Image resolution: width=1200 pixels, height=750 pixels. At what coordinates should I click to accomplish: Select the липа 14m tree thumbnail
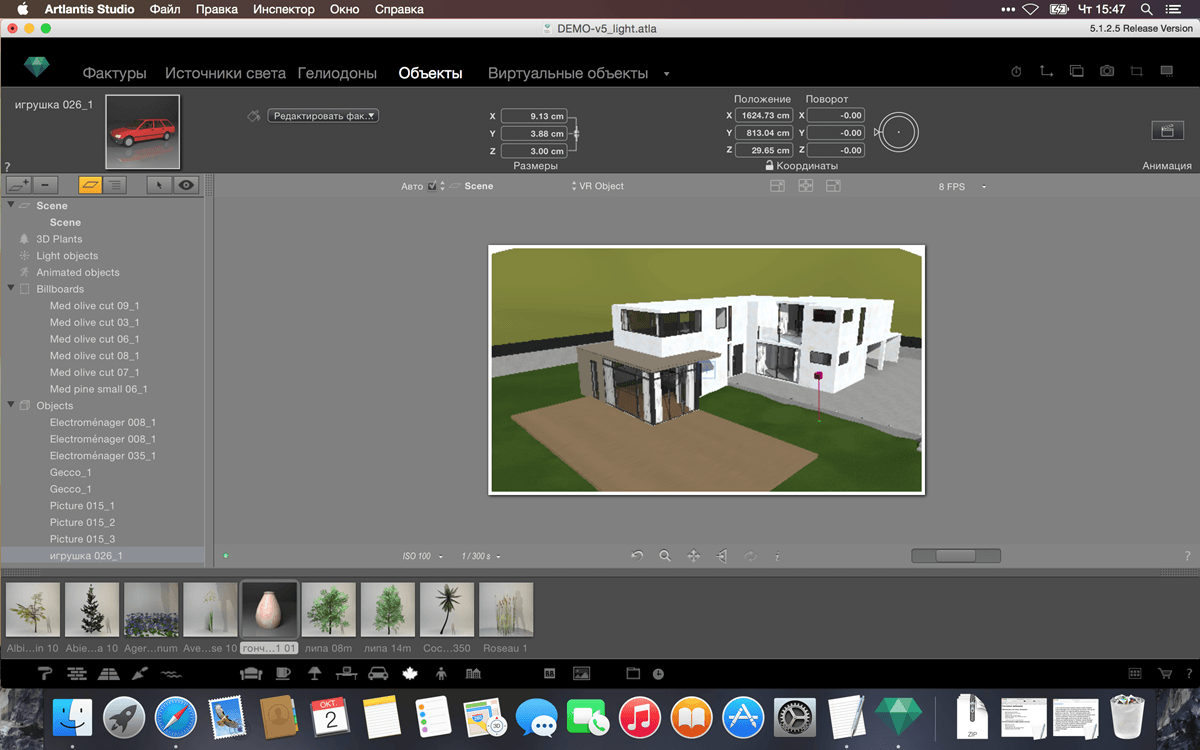coord(388,609)
